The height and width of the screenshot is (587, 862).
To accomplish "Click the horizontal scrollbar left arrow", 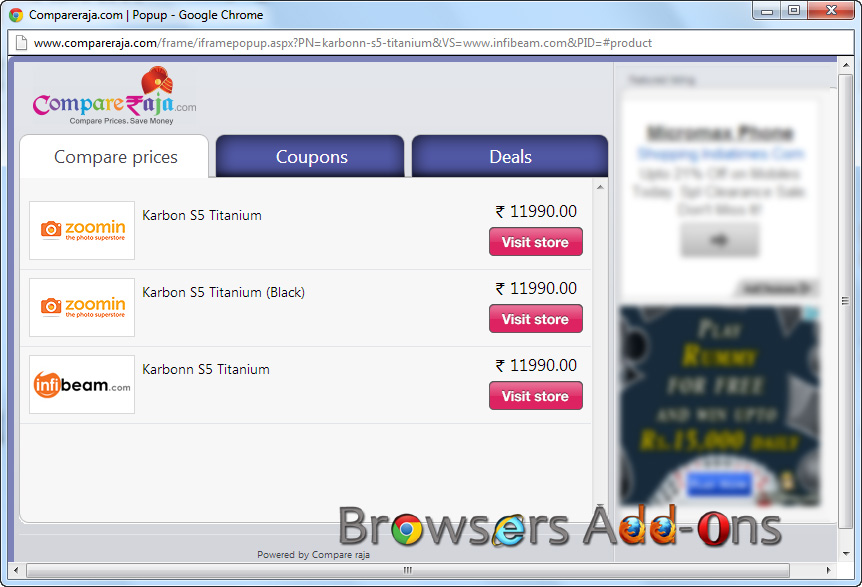I will point(15,570).
